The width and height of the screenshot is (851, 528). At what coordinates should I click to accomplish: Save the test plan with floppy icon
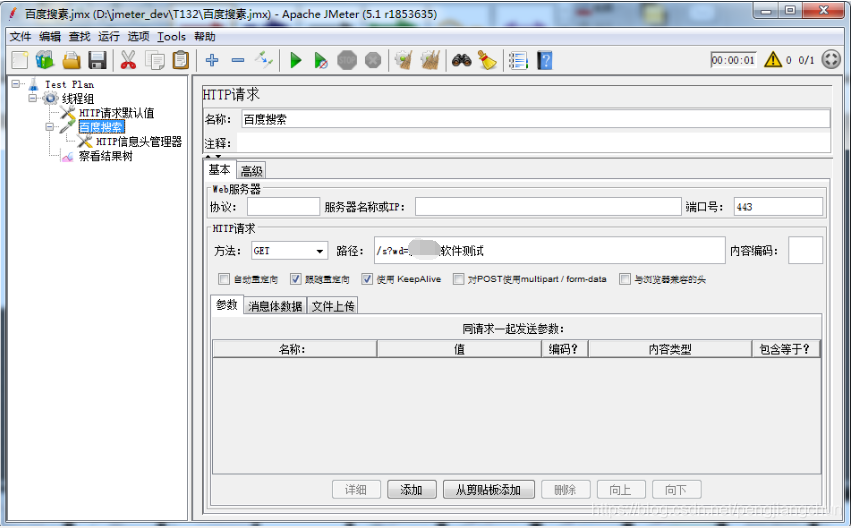tap(97, 60)
